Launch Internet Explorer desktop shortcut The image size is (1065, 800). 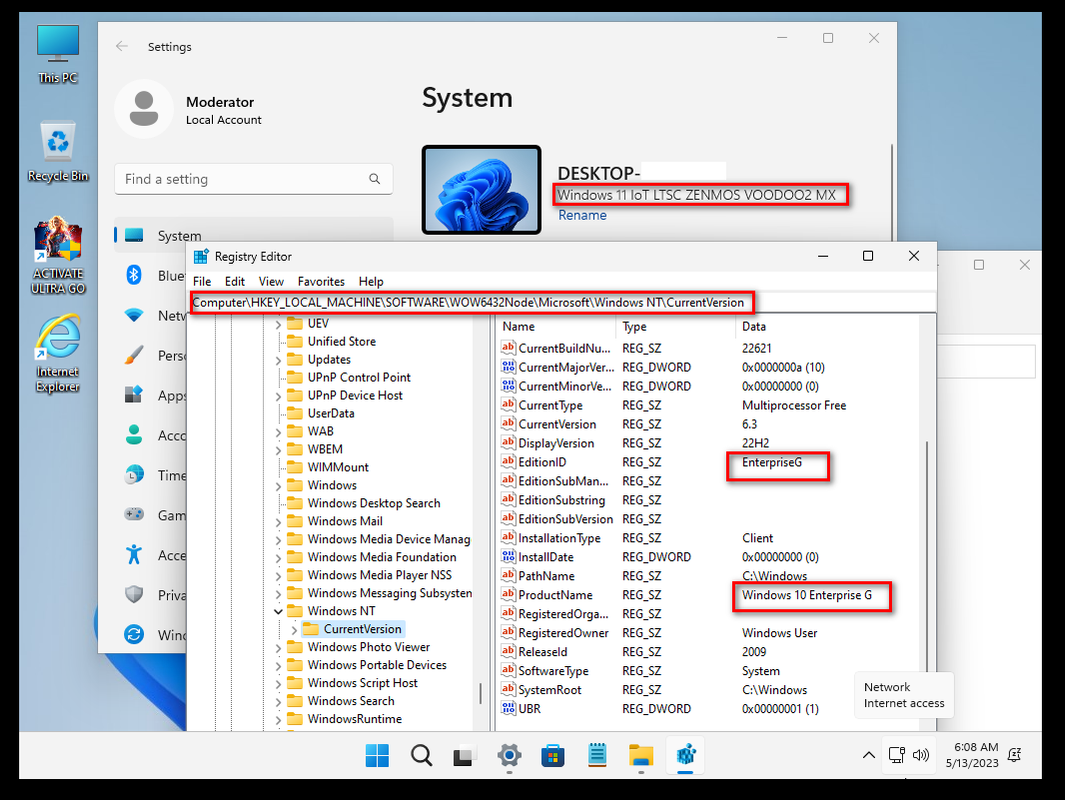58,353
